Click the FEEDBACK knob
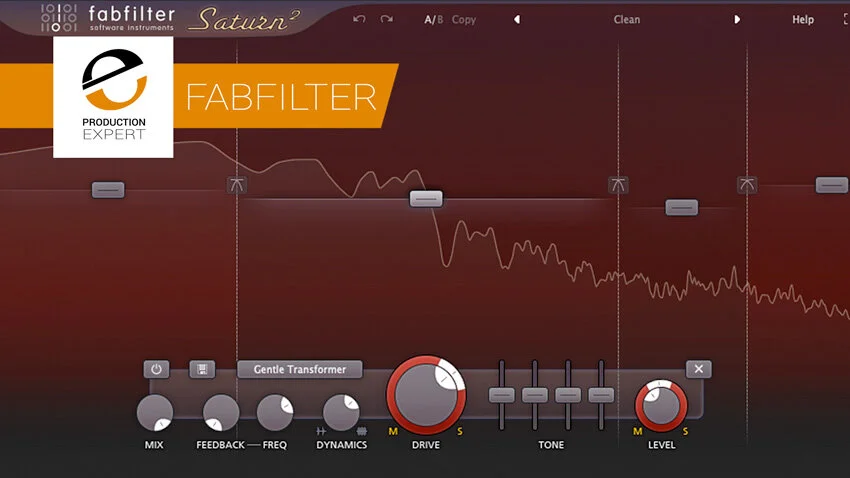Viewport: 850px width, 478px height. pyautogui.click(x=221, y=412)
